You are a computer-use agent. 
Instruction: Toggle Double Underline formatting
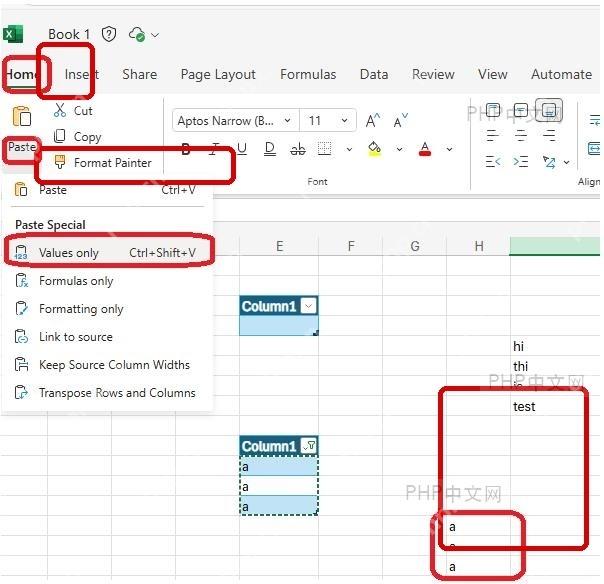270,149
